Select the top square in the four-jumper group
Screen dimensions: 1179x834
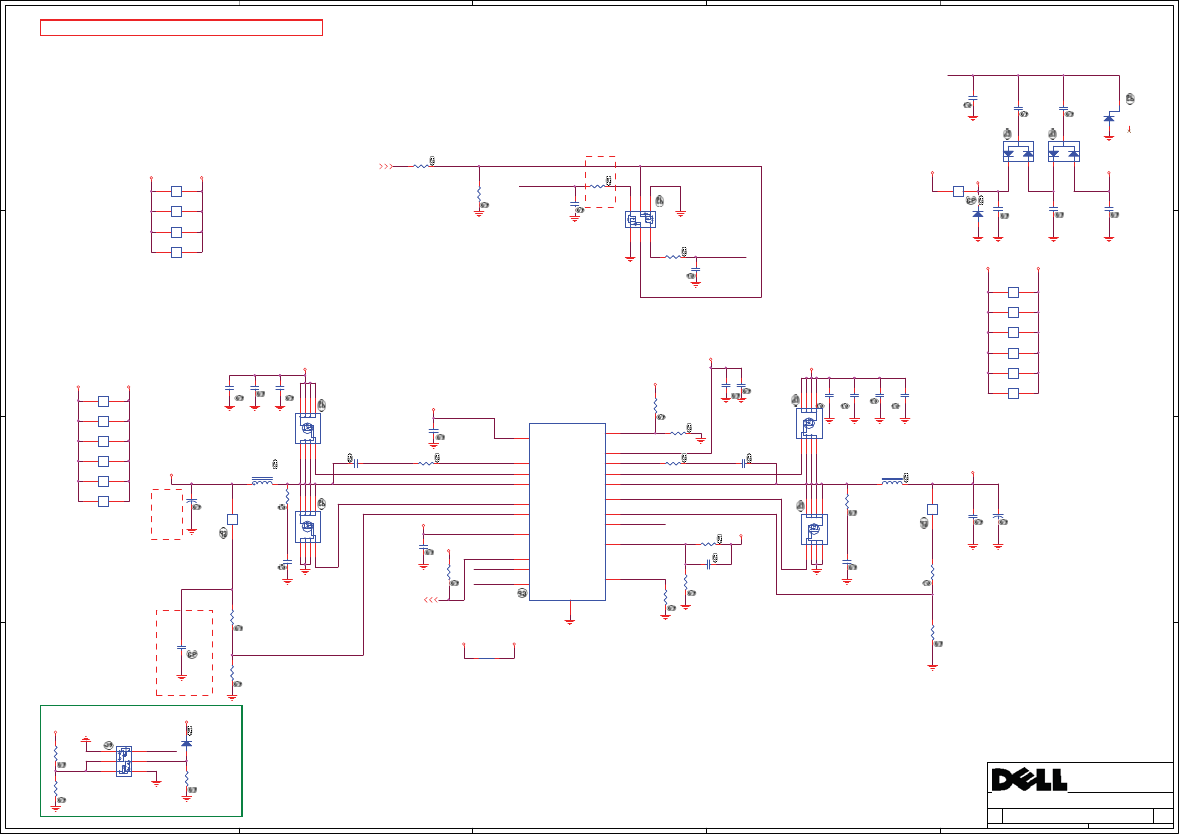point(177,192)
